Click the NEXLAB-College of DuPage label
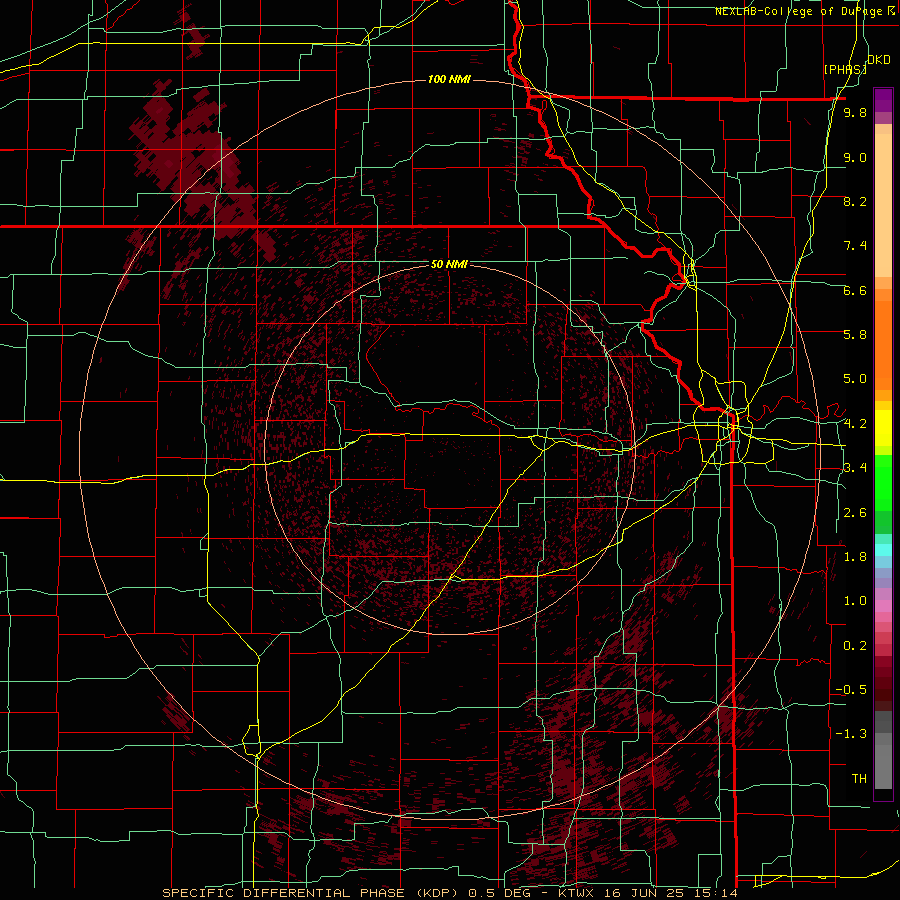 [798, 11]
